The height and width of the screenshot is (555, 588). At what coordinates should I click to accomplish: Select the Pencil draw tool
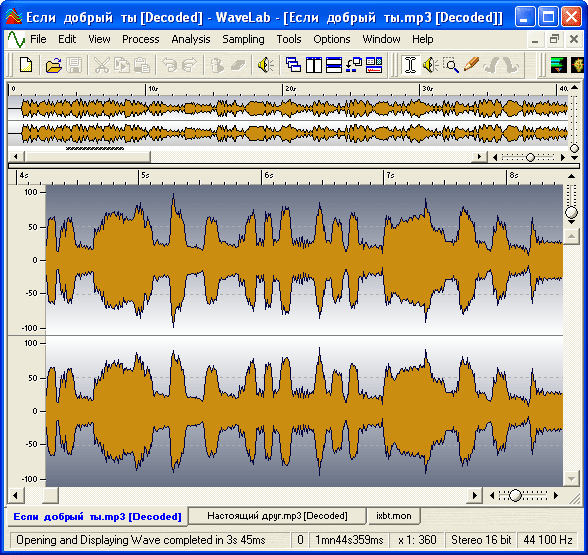click(x=471, y=64)
